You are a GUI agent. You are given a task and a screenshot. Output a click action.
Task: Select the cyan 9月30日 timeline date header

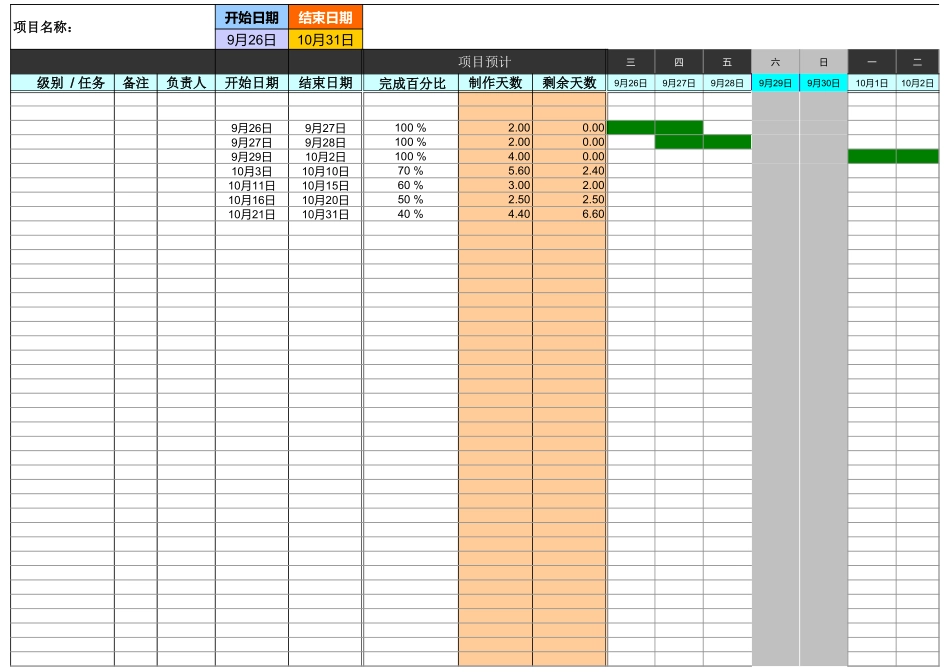pos(824,83)
